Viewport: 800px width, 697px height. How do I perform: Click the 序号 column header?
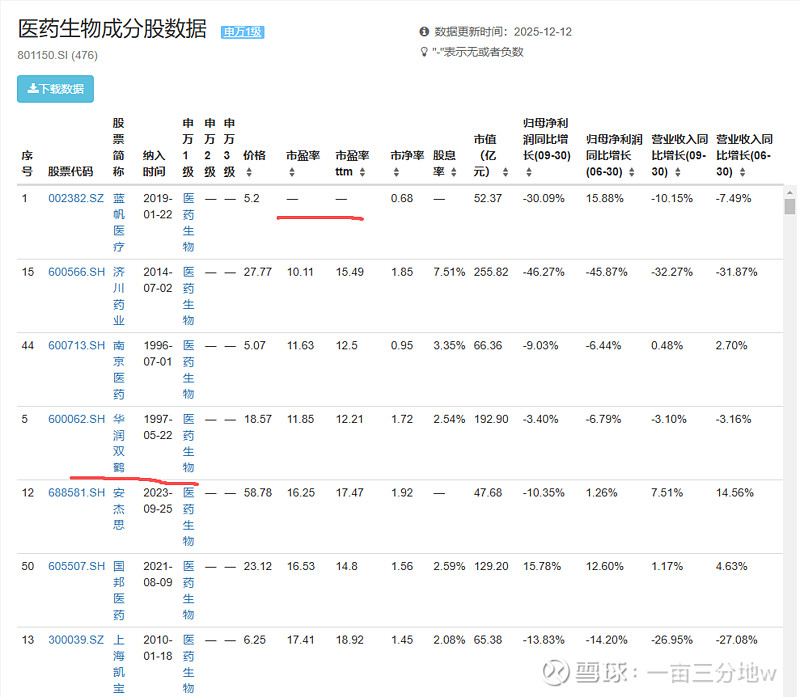pos(27,163)
